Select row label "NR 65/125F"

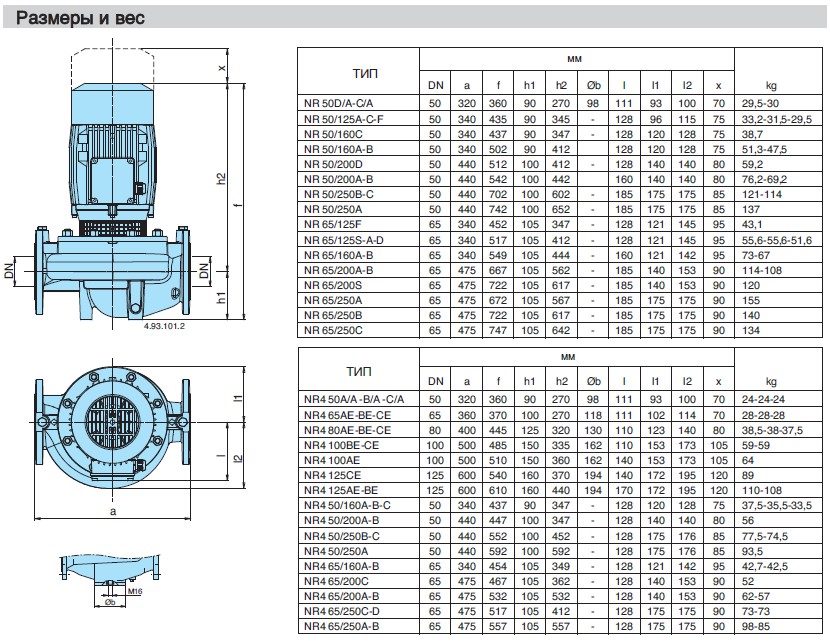332,224
